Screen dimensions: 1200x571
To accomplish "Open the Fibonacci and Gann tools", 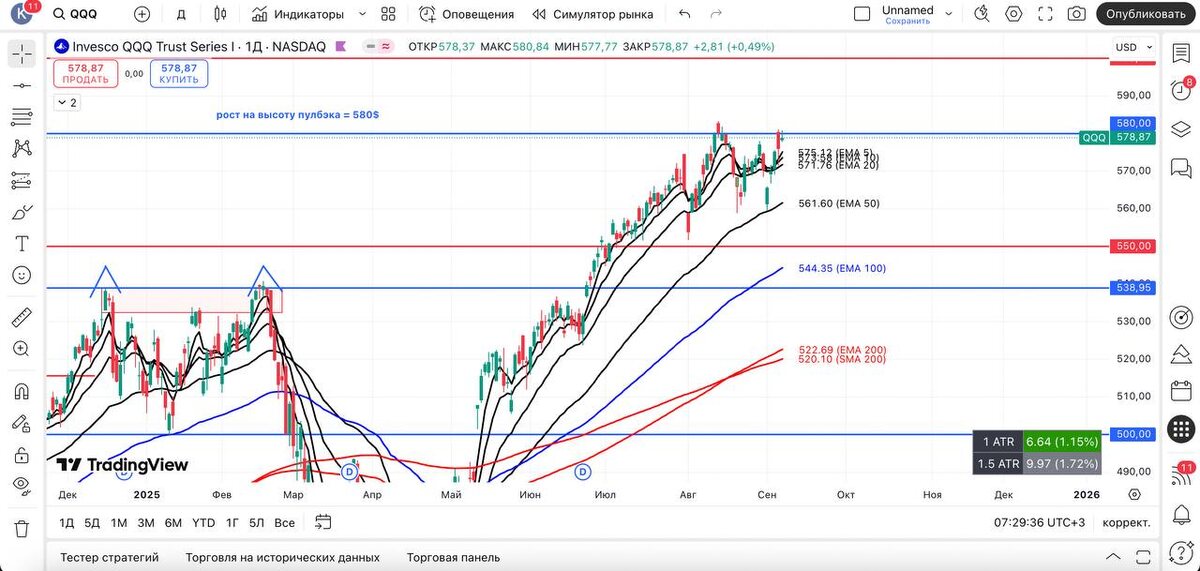I will 21,117.
